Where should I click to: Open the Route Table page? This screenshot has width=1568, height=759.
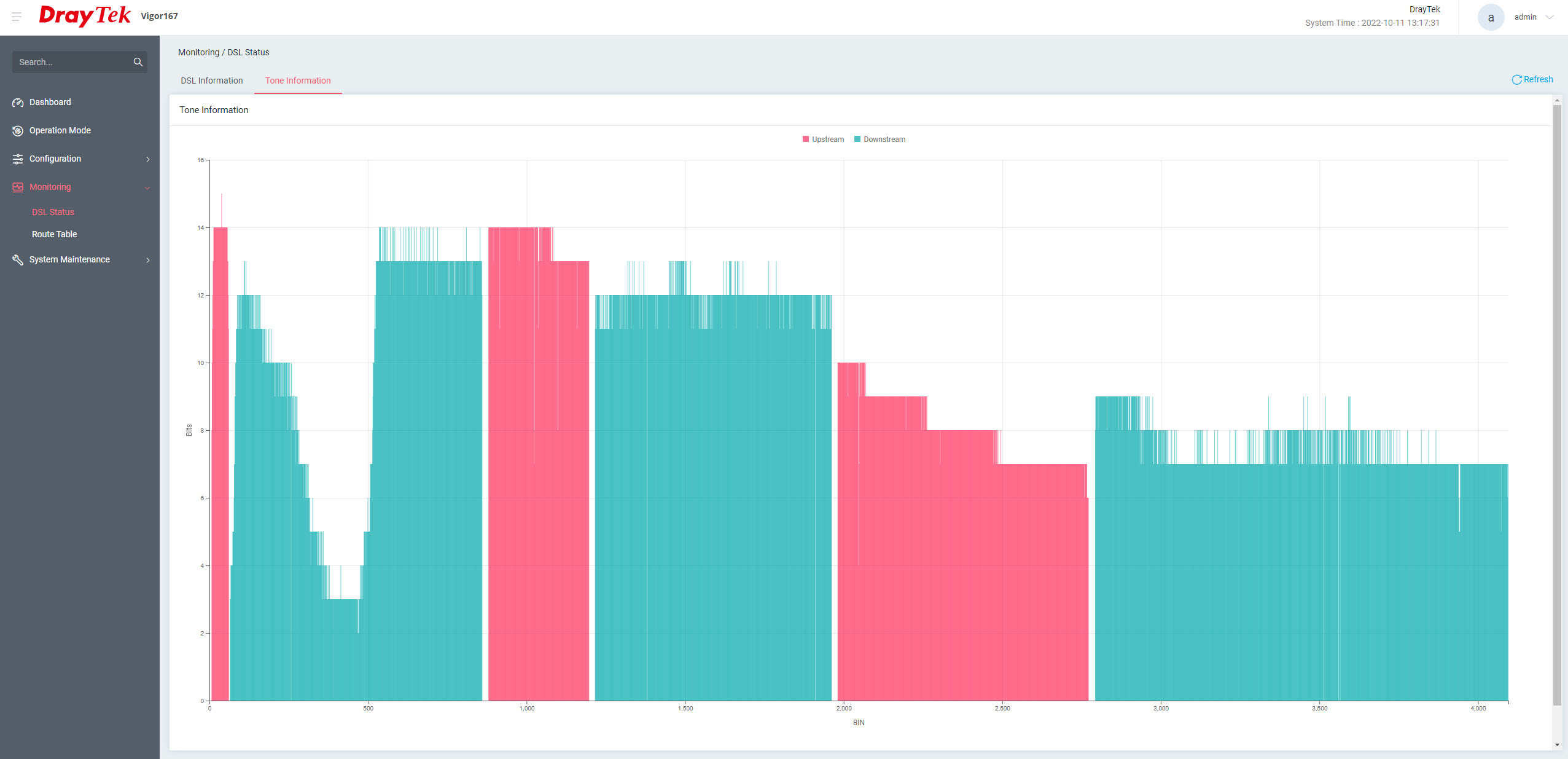[x=55, y=234]
